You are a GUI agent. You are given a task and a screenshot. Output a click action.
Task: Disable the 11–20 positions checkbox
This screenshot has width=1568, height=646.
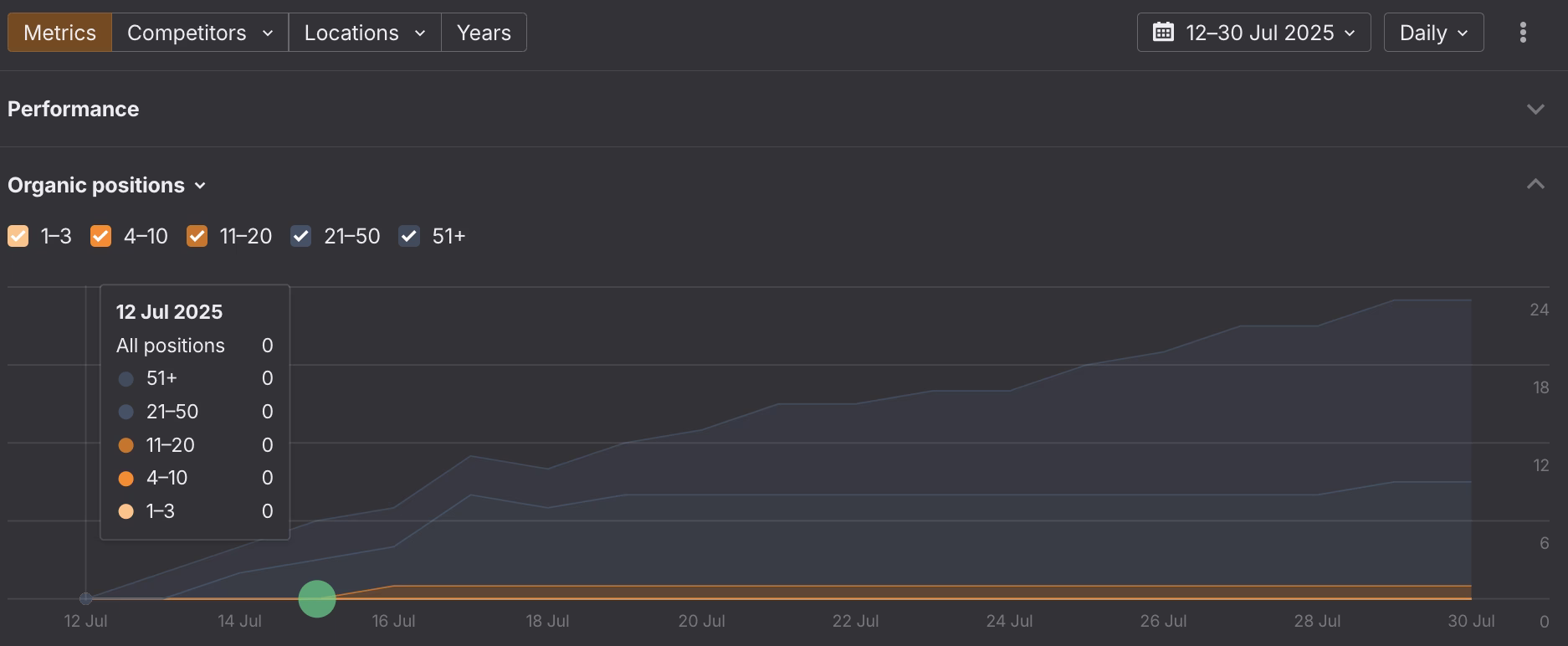coord(197,237)
